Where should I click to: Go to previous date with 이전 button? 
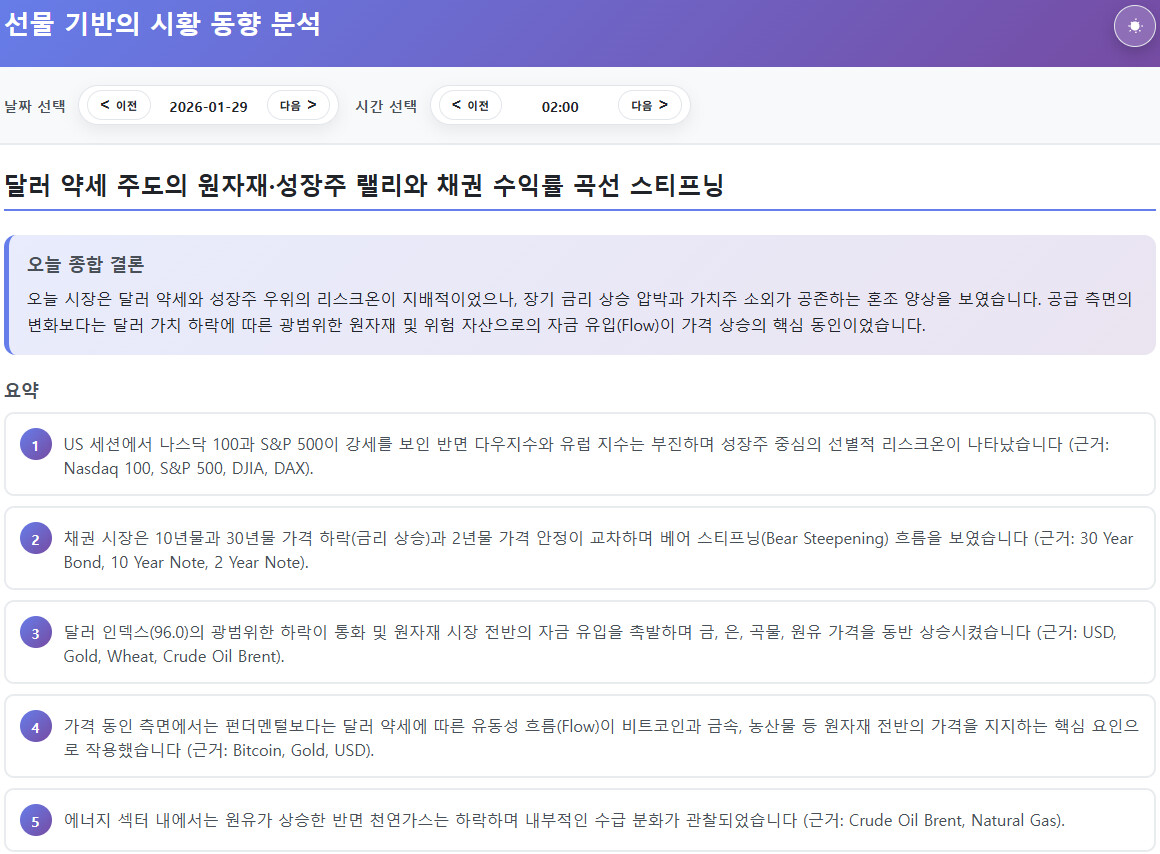119,105
